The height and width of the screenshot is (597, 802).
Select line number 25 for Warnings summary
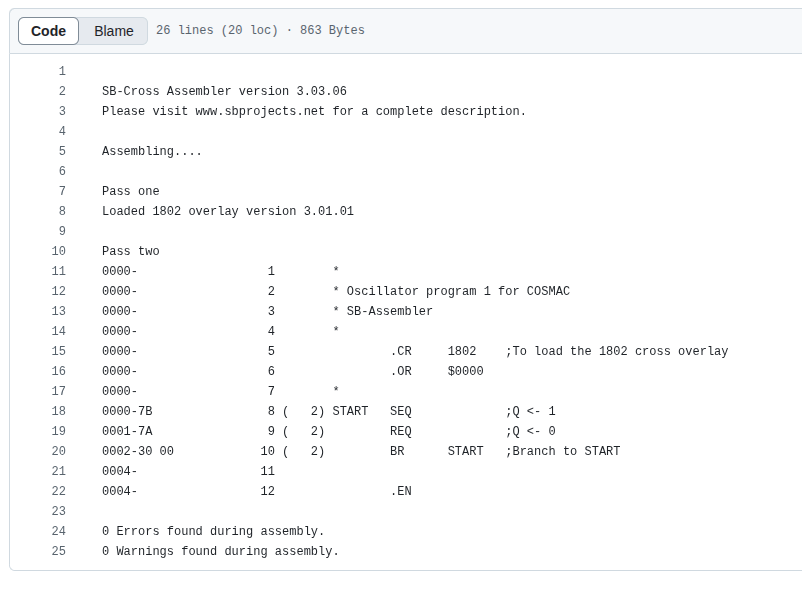pos(59,551)
